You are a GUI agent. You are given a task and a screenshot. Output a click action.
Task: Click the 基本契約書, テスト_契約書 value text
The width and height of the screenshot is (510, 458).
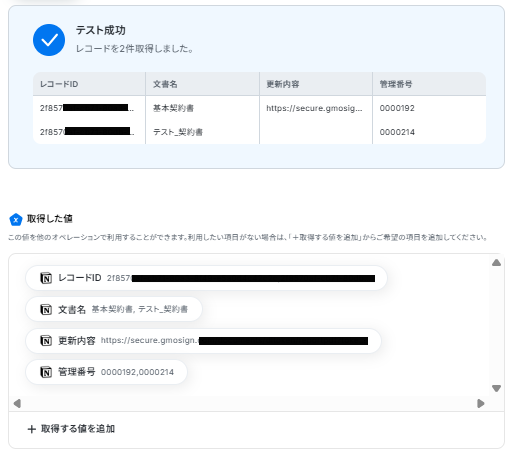[x=140, y=309]
